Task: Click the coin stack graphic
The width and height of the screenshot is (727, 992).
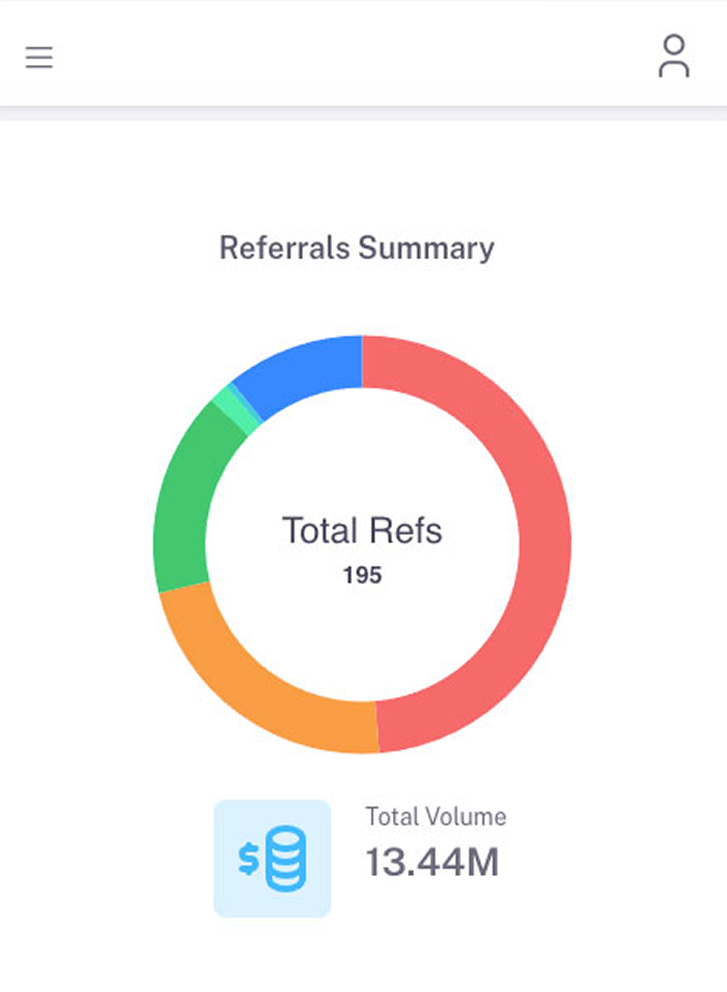Action: 286,859
